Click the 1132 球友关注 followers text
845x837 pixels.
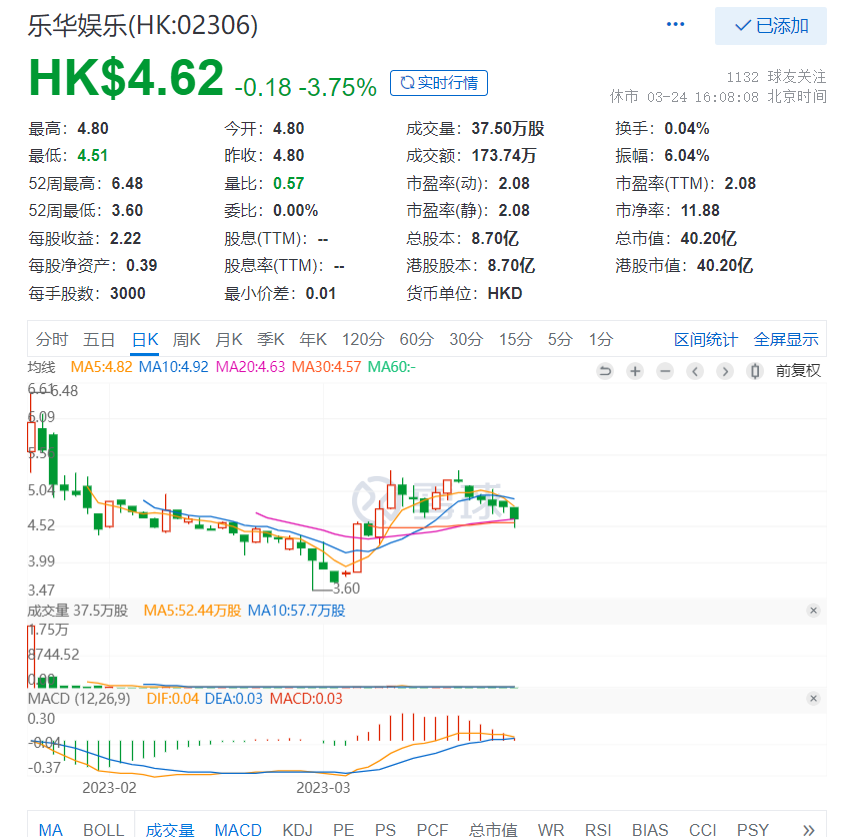tap(776, 77)
